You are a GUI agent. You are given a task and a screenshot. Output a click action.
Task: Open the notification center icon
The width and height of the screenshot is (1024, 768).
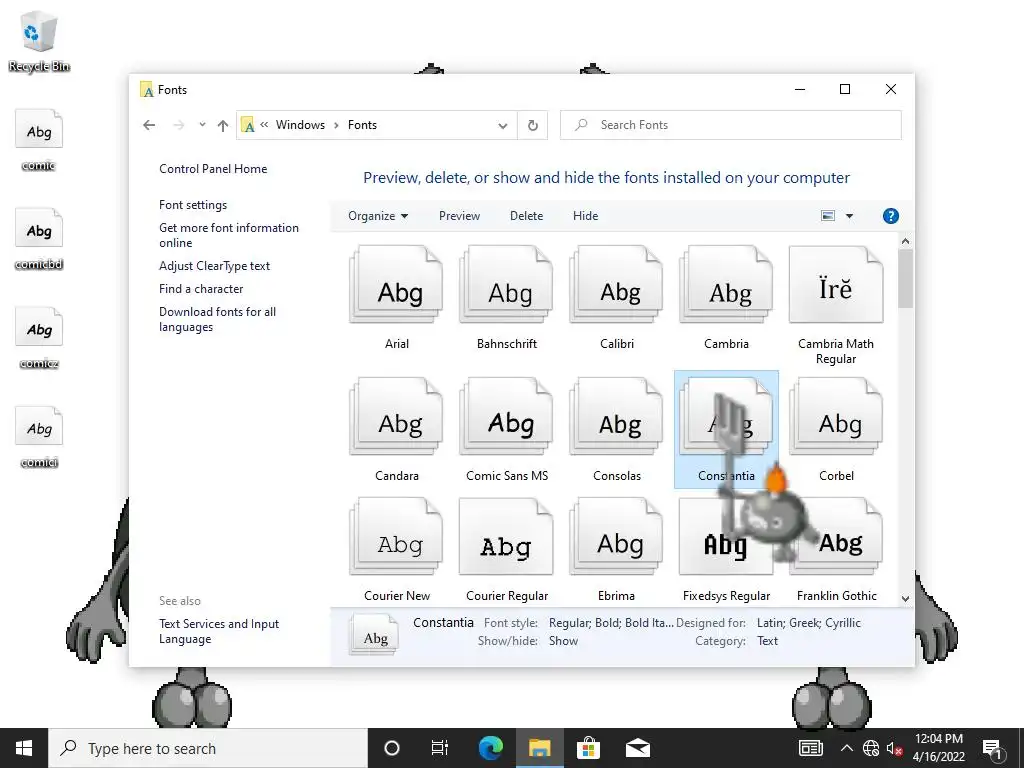pyautogui.click(x=993, y=748)
